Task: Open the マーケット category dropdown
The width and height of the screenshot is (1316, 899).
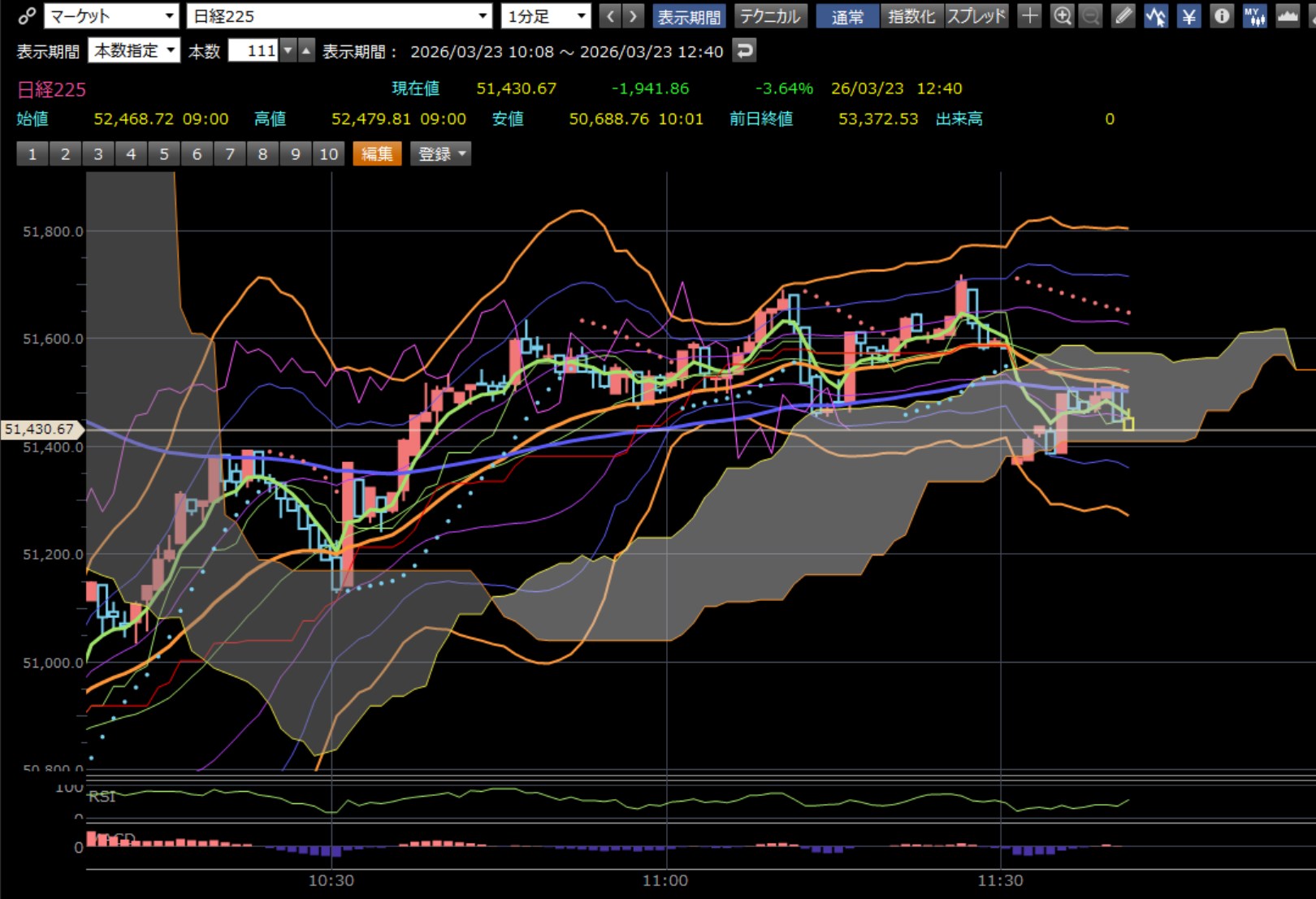Action: point(111,16)
